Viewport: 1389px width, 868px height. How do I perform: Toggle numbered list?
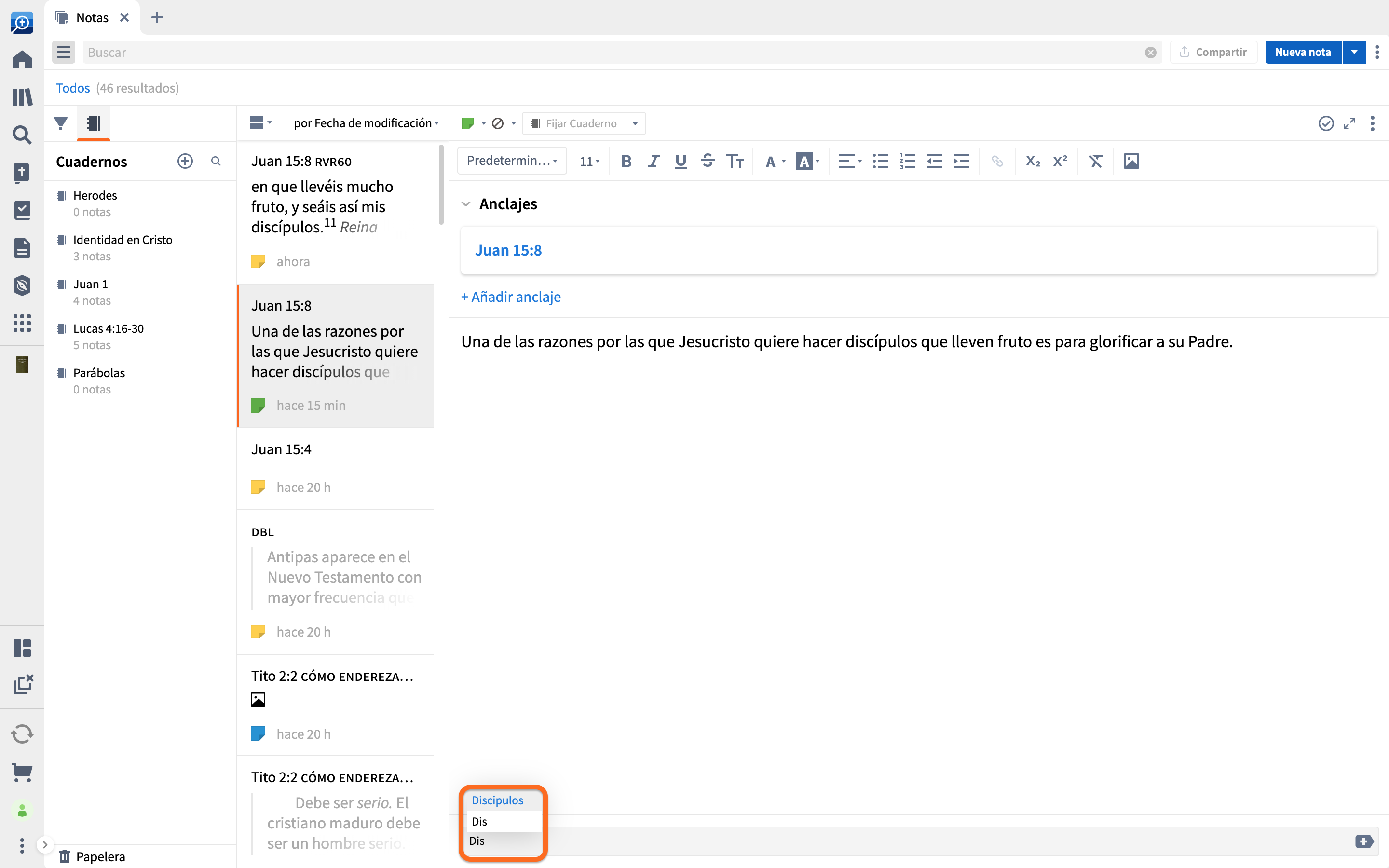(908, 162)
